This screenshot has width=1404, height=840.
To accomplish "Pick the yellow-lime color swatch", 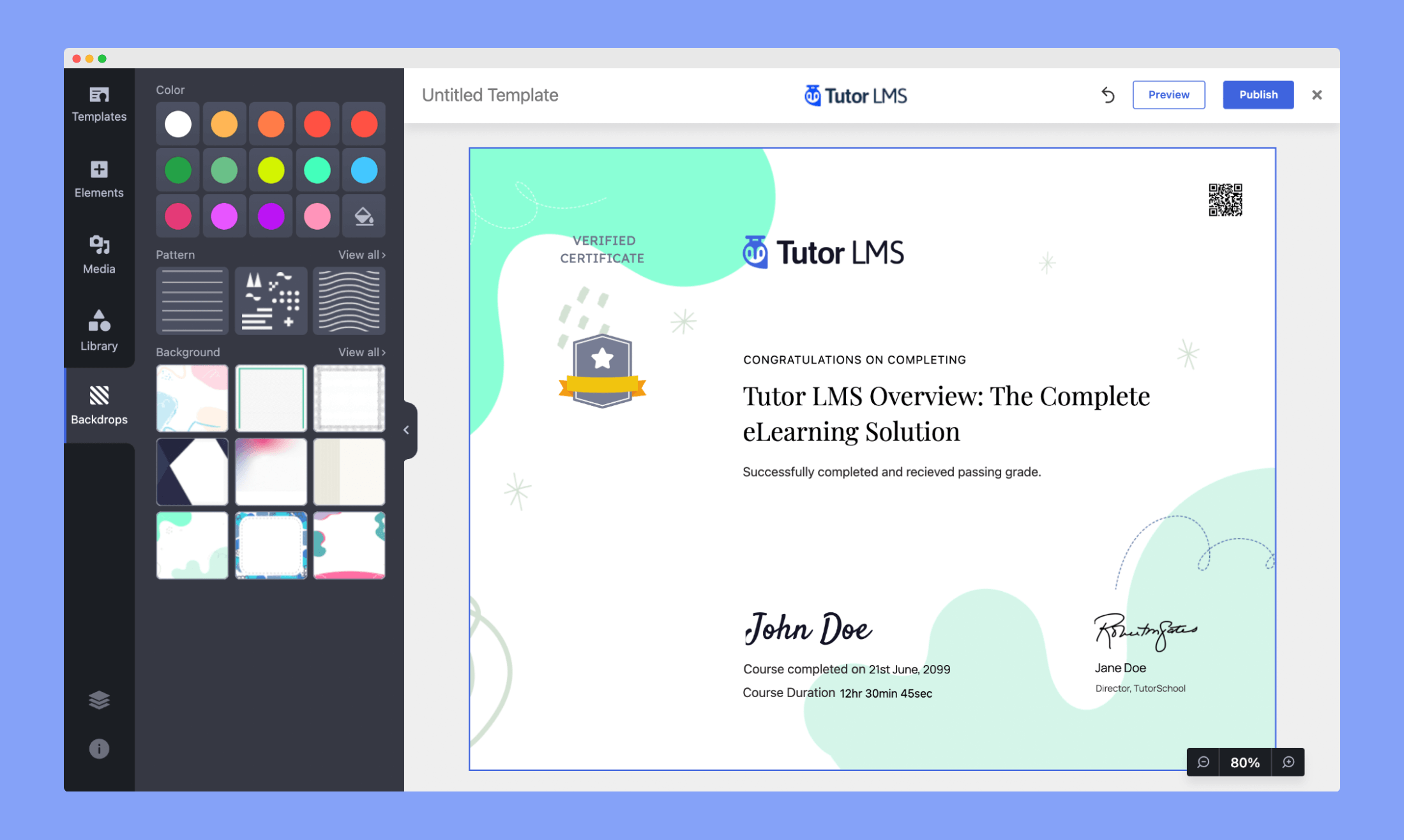I will coord(271,170).
